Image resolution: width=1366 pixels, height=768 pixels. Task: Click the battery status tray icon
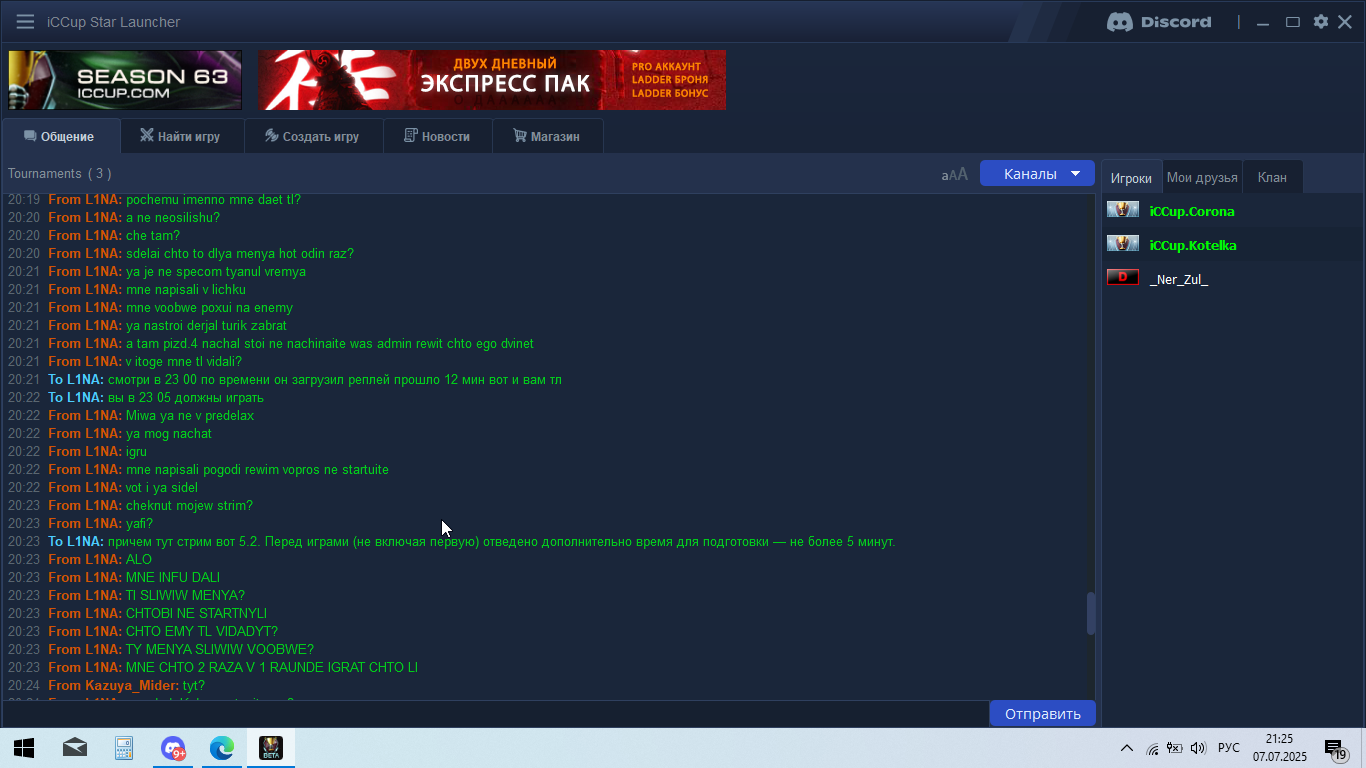pos(1175,748)
